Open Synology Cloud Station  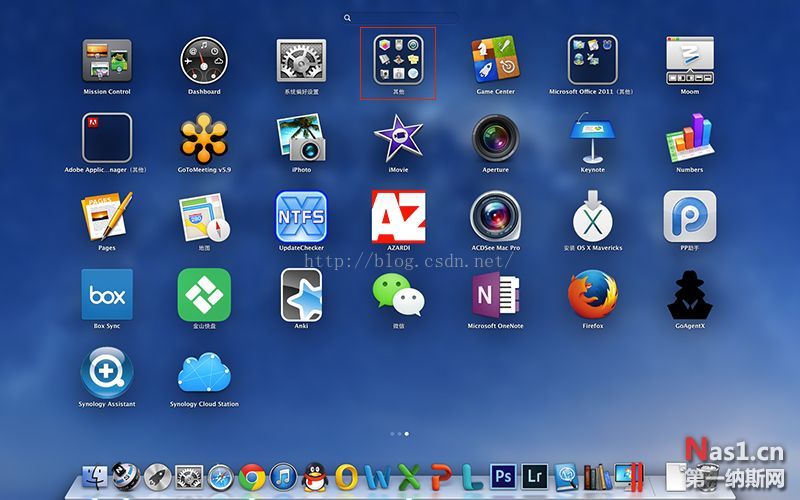204,372
